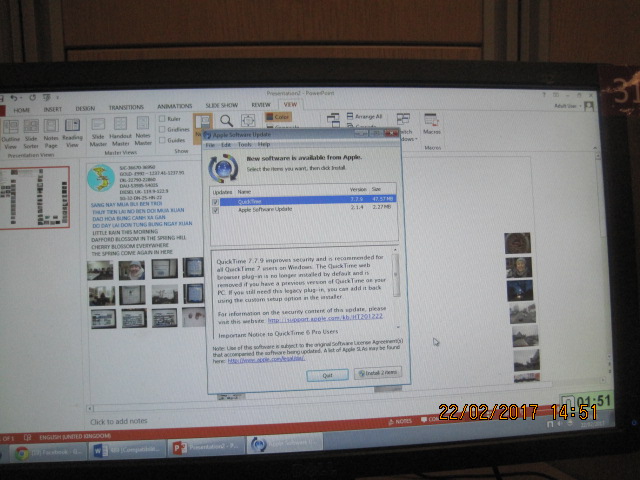The width and height of the screenshot is (640, 480).
Task: Click the user account picture icon
Action: [x=589, y=107]
